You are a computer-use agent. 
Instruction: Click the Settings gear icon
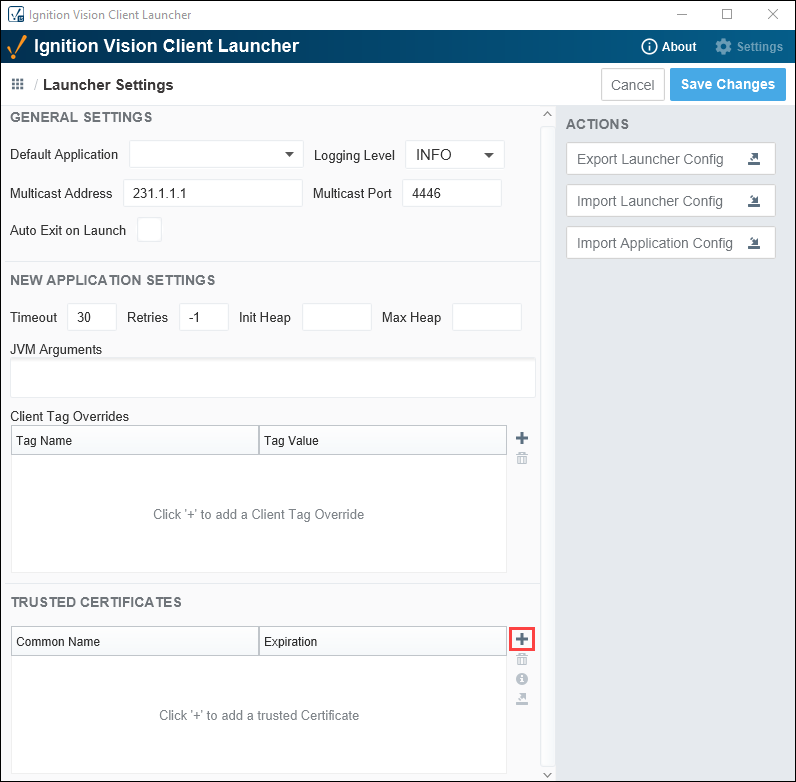[723, 47]
